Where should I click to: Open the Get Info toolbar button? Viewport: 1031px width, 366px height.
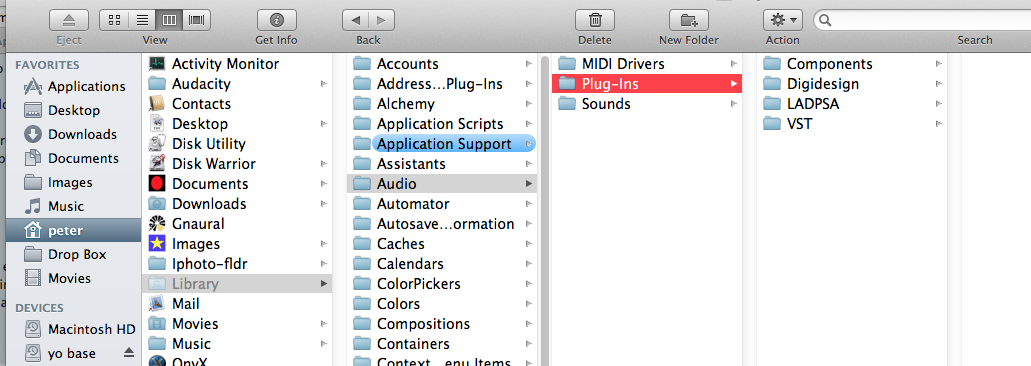click(x=276, y=20)
